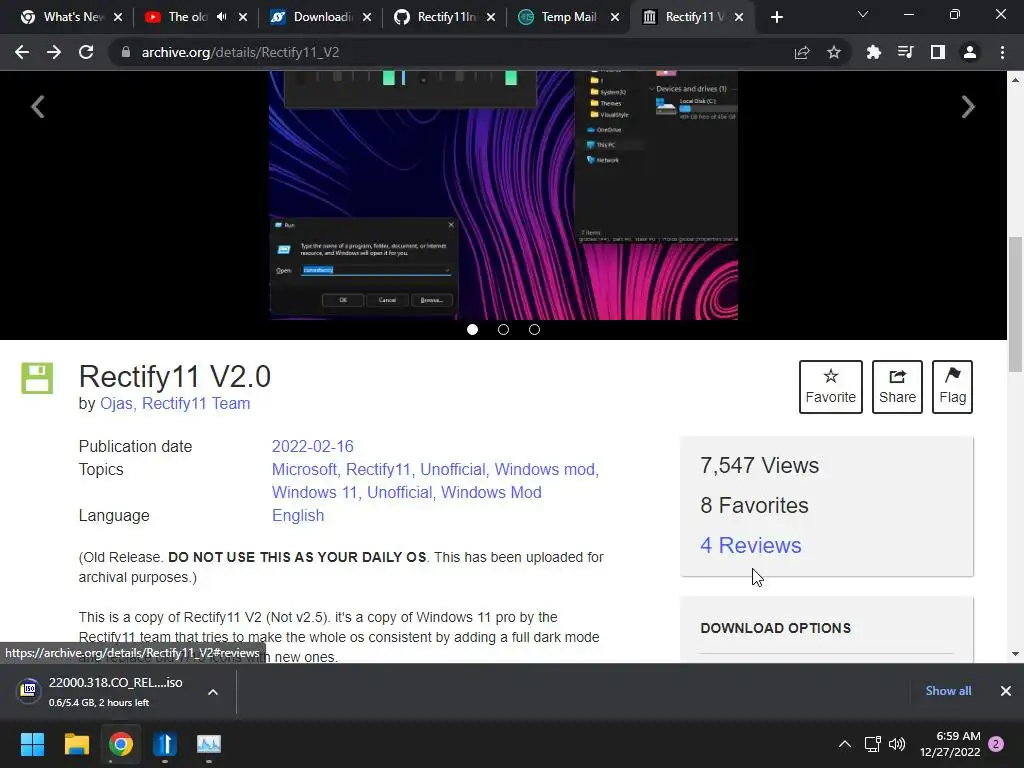Click Show all downloads
This screenshot has width=1024, height=768.
[948, 691]
